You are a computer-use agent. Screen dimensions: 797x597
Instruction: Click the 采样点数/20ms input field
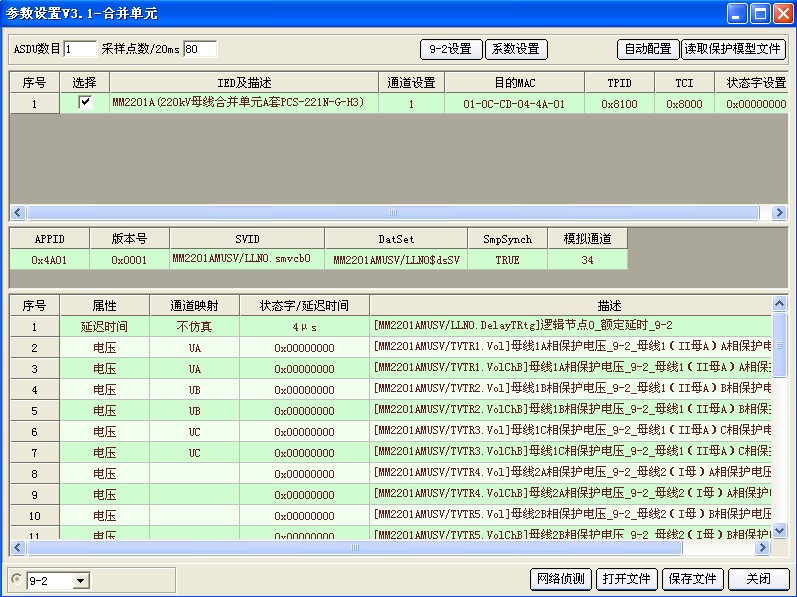200,49
